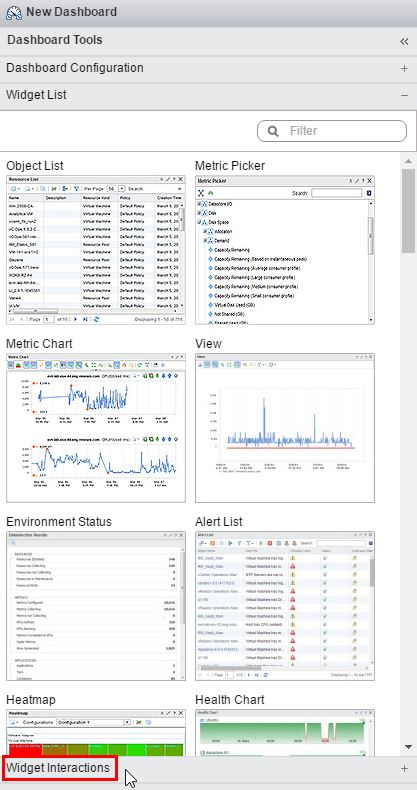Click the View widget label
Viewport: 417px width, 790px height.
(x=208, y=344)
